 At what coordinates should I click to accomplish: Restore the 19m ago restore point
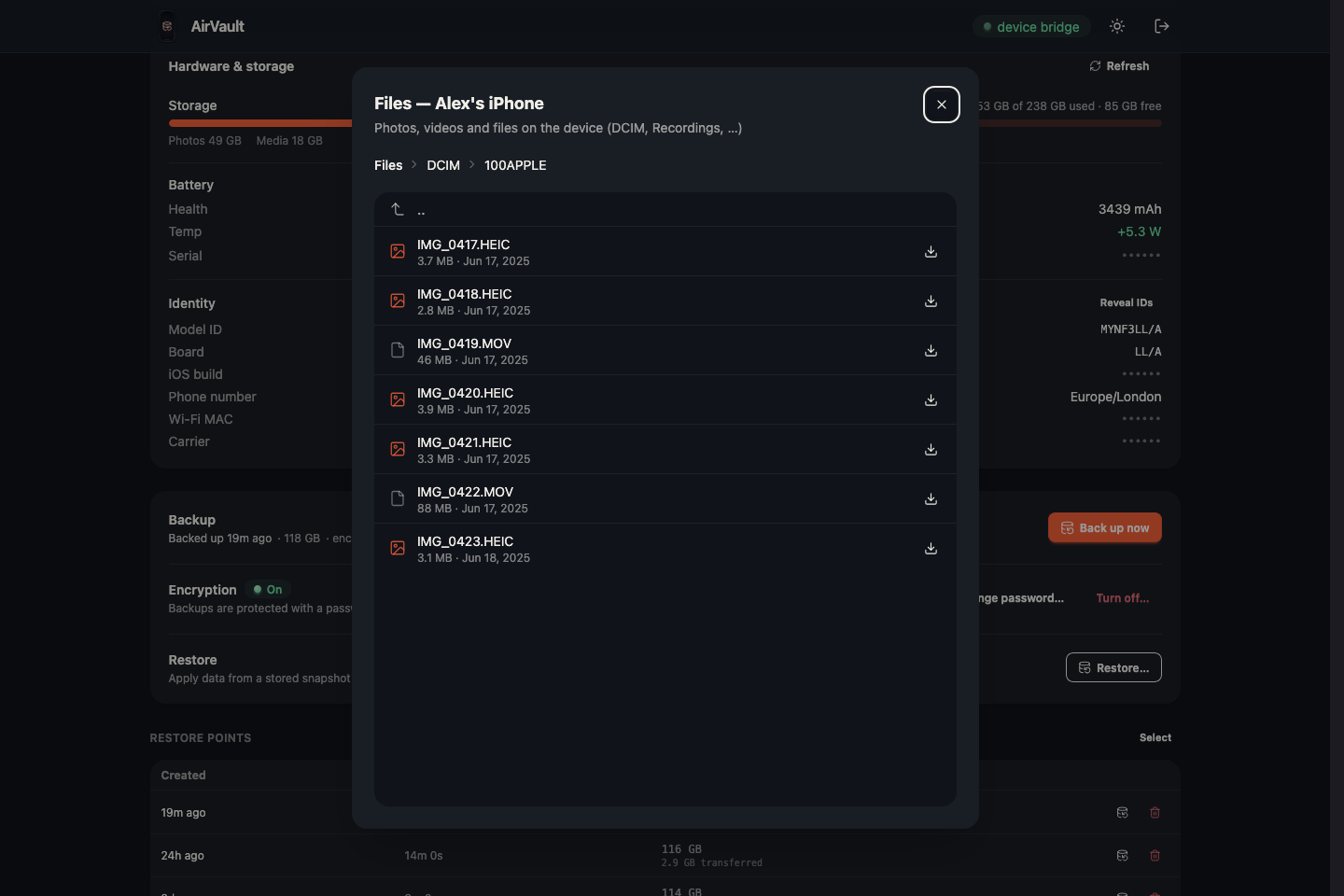pos(1123,813)
